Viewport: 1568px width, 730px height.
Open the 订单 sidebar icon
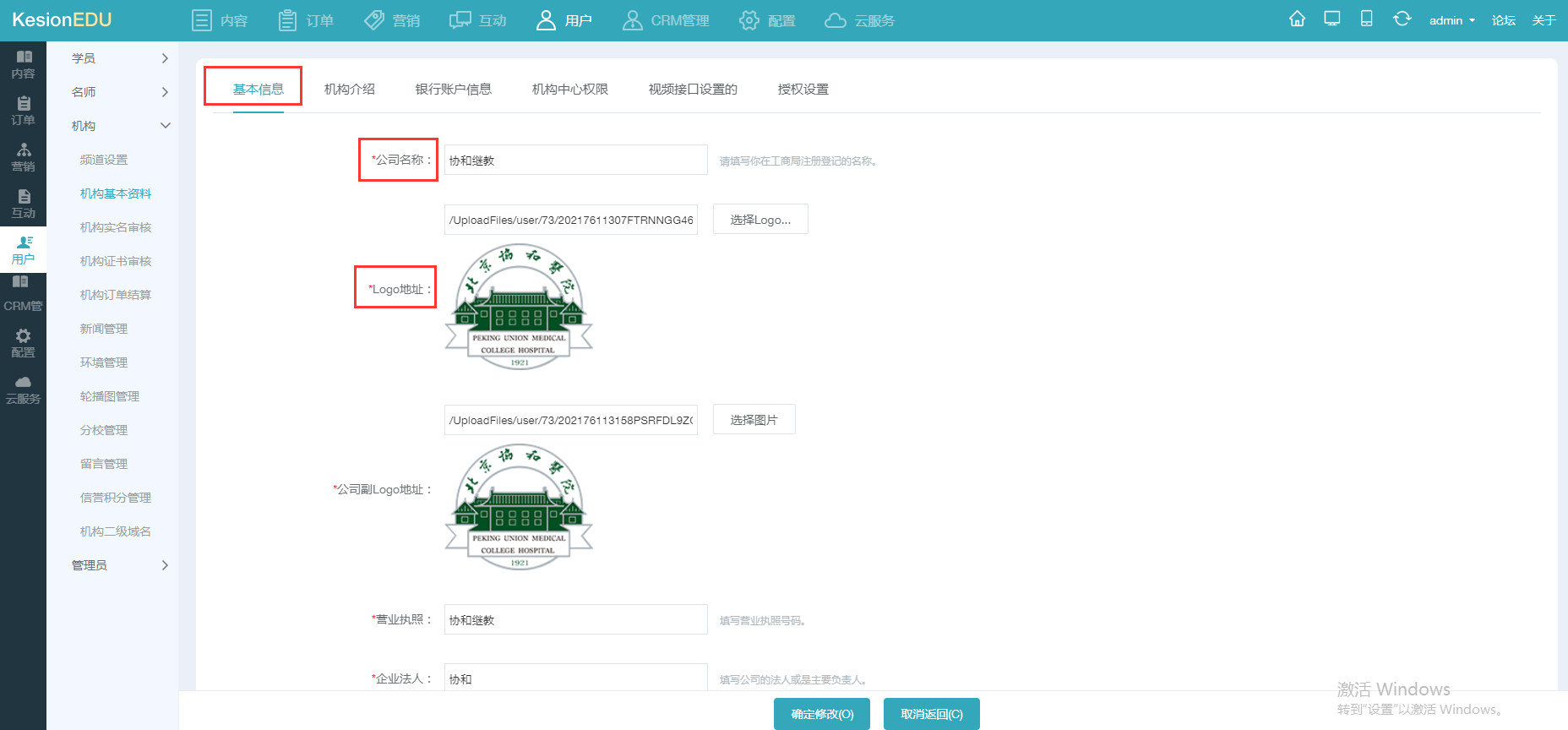click(24, 111)
